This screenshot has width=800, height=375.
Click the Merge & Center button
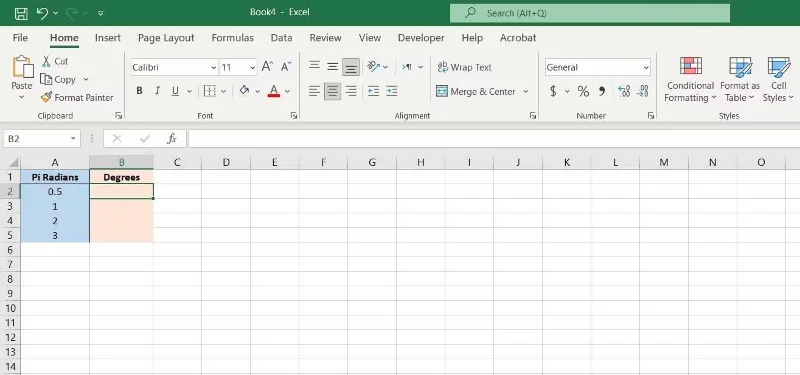(476, 92)
